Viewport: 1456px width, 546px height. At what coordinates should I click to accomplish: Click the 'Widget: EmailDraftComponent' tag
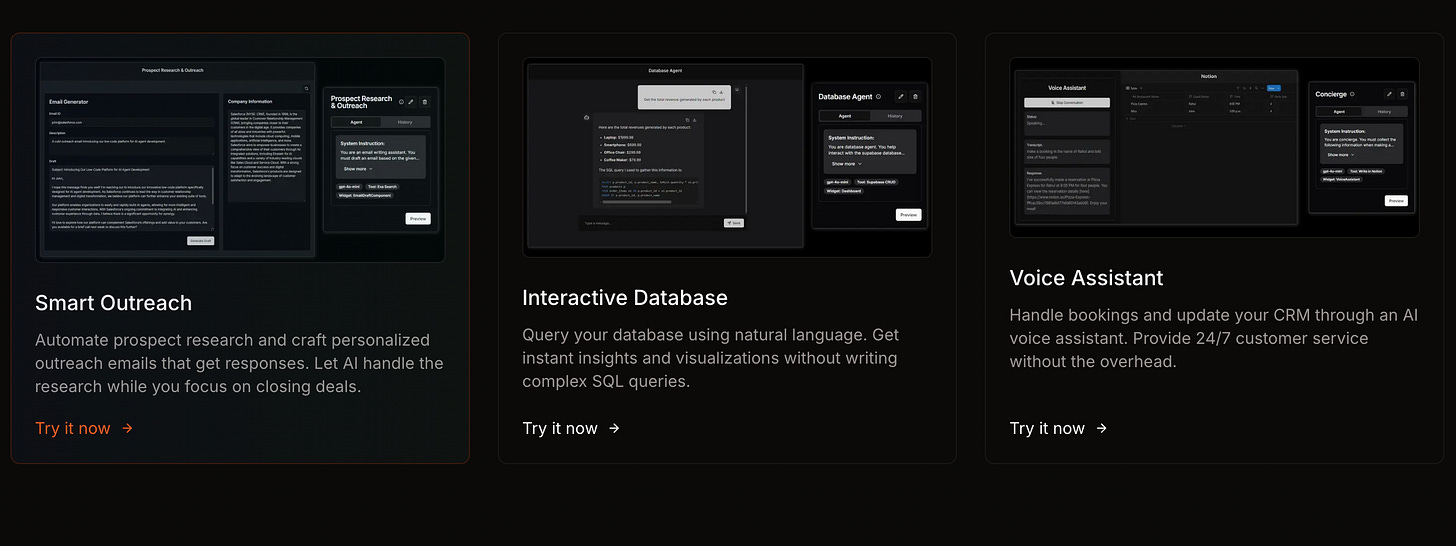364,196
